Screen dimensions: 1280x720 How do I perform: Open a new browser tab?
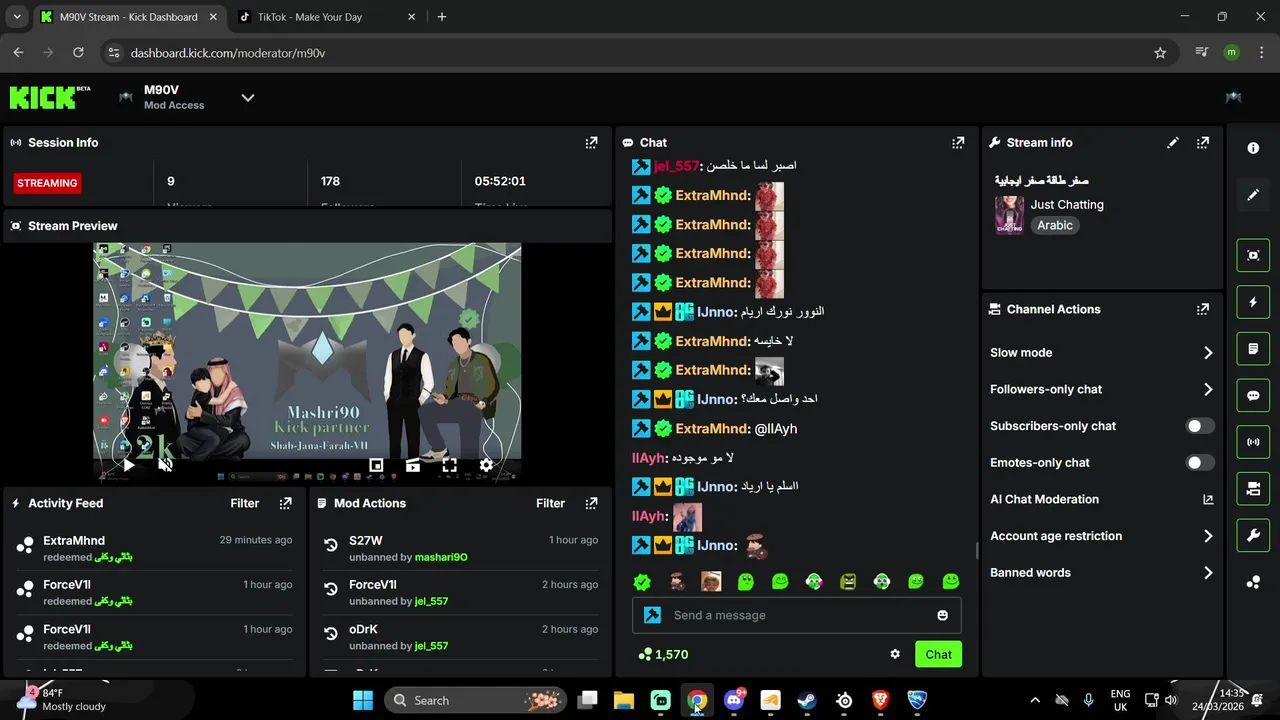tap(442, 17)
